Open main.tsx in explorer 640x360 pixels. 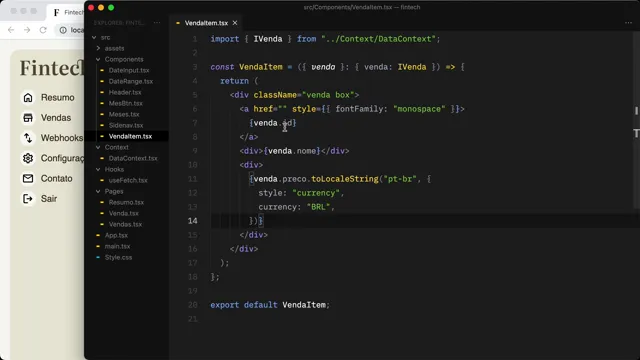coord(117,247)
